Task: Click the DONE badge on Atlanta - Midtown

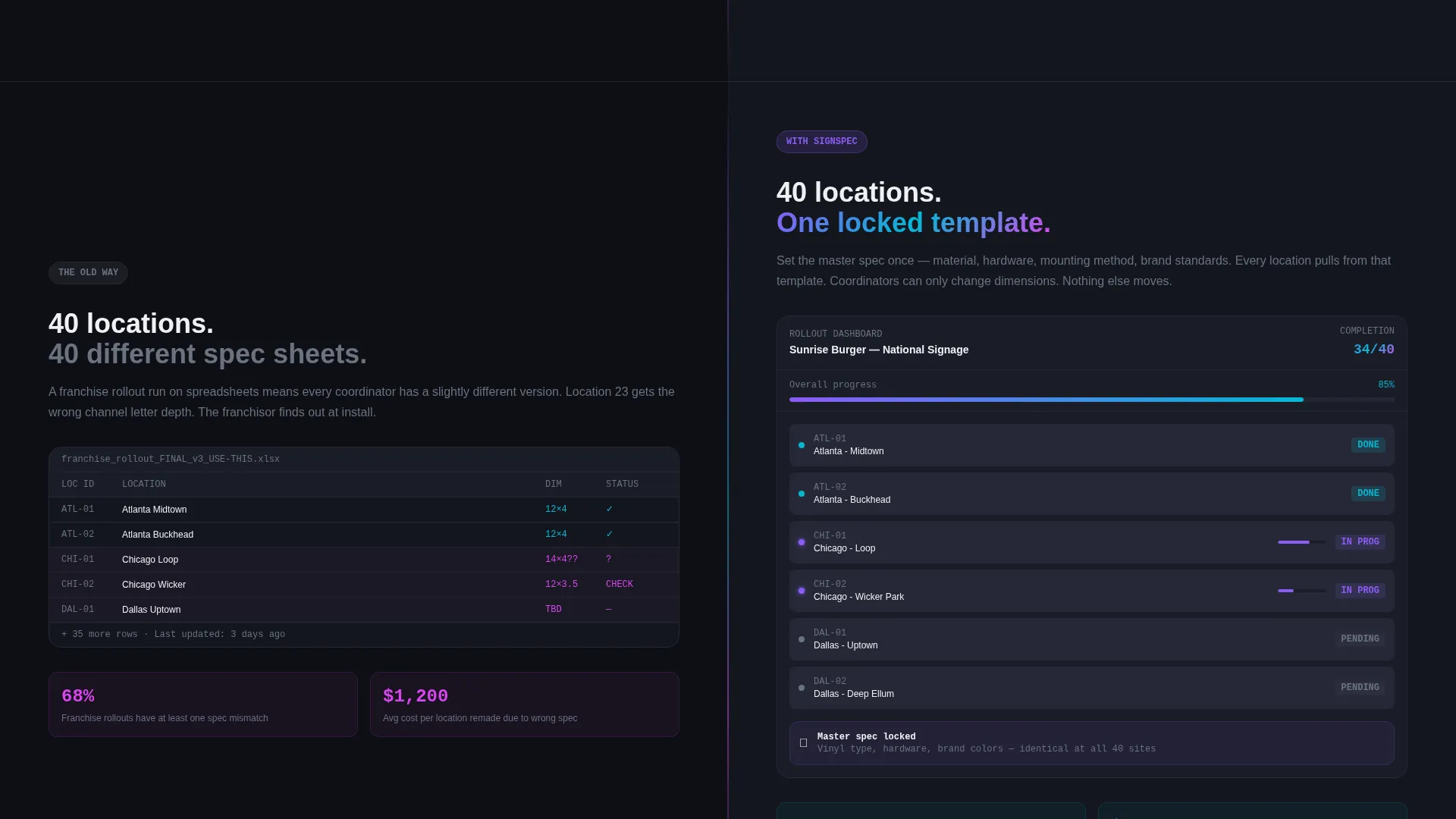Action: 1368,445
